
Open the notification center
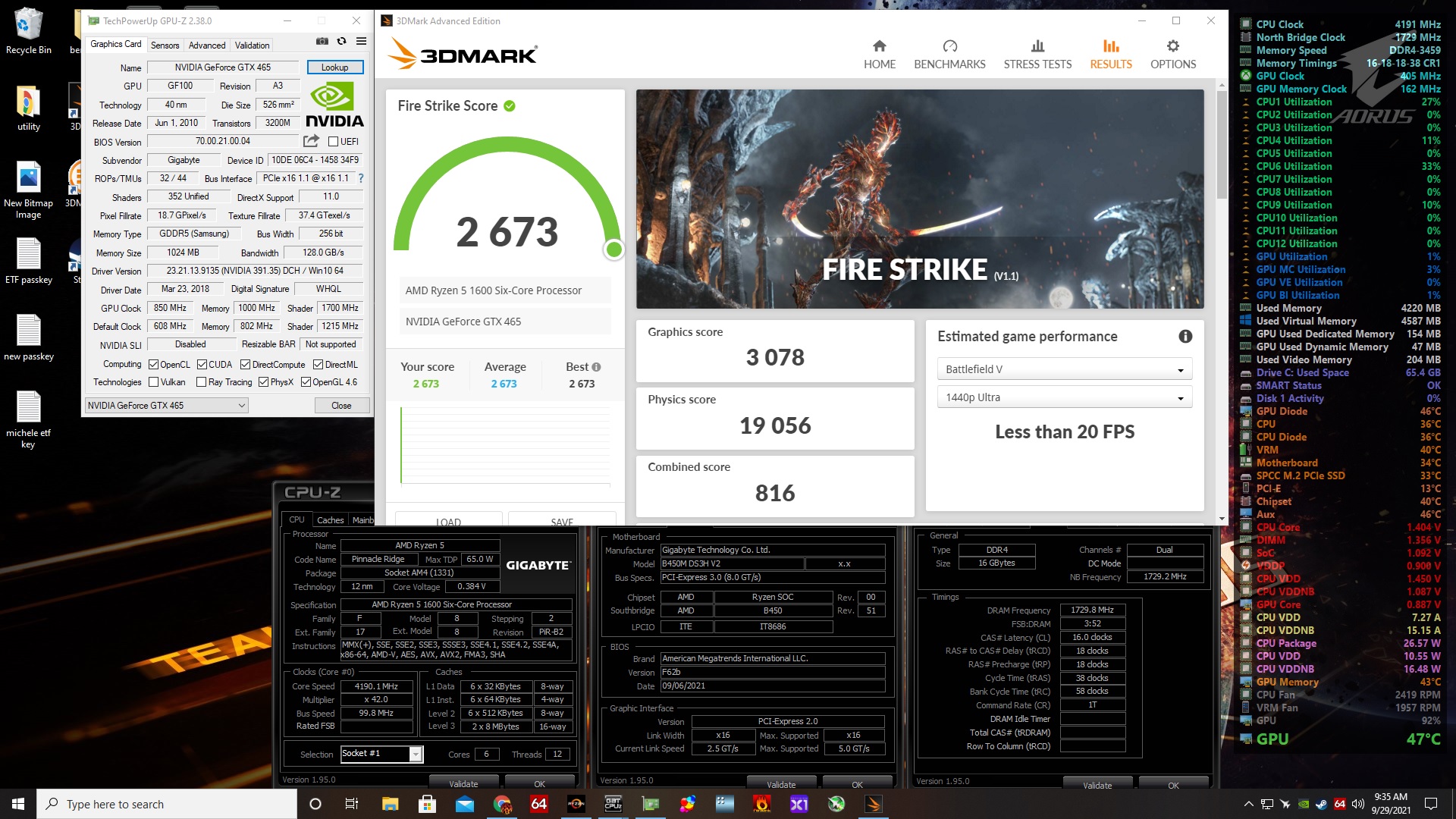pos(1431,804)
